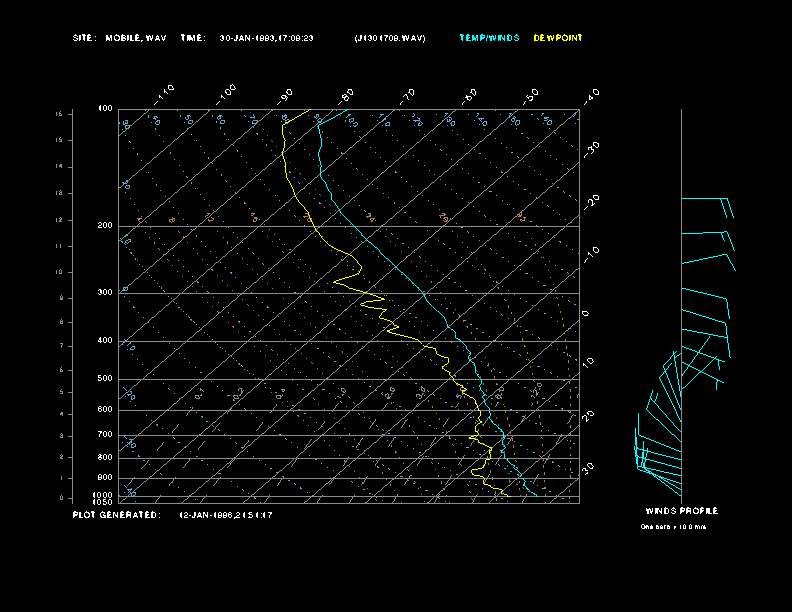Select the -80 temperature axis label
This screenshot has height=612, width=792.
(347, 94)
